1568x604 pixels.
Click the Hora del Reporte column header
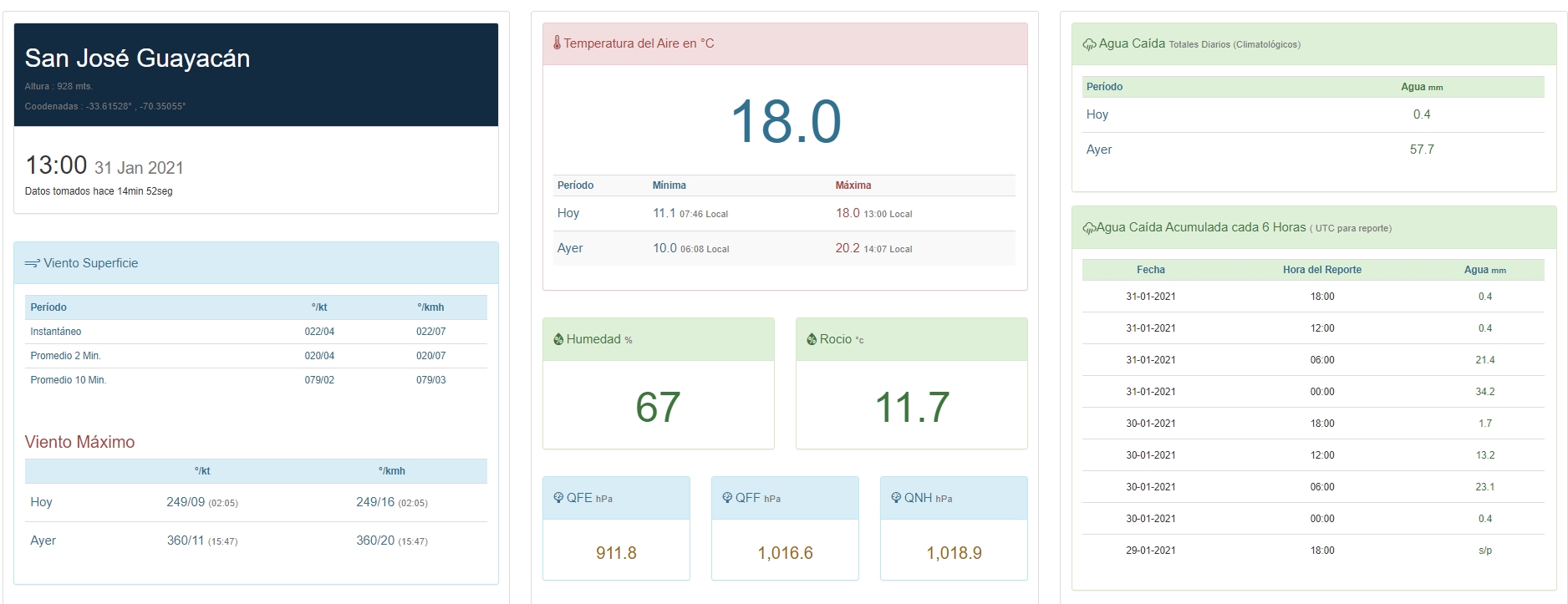click(x=1322, y=270)
